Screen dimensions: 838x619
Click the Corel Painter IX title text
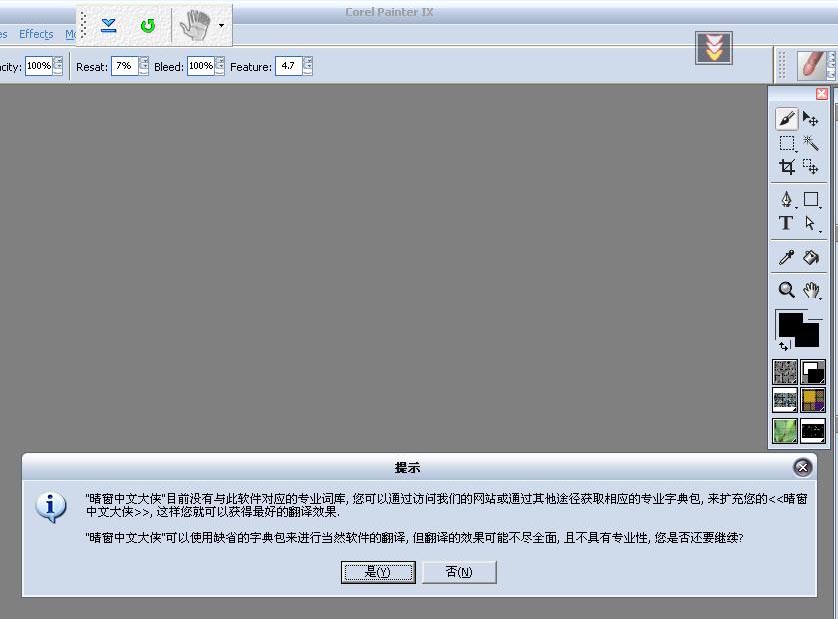point(389,12)
